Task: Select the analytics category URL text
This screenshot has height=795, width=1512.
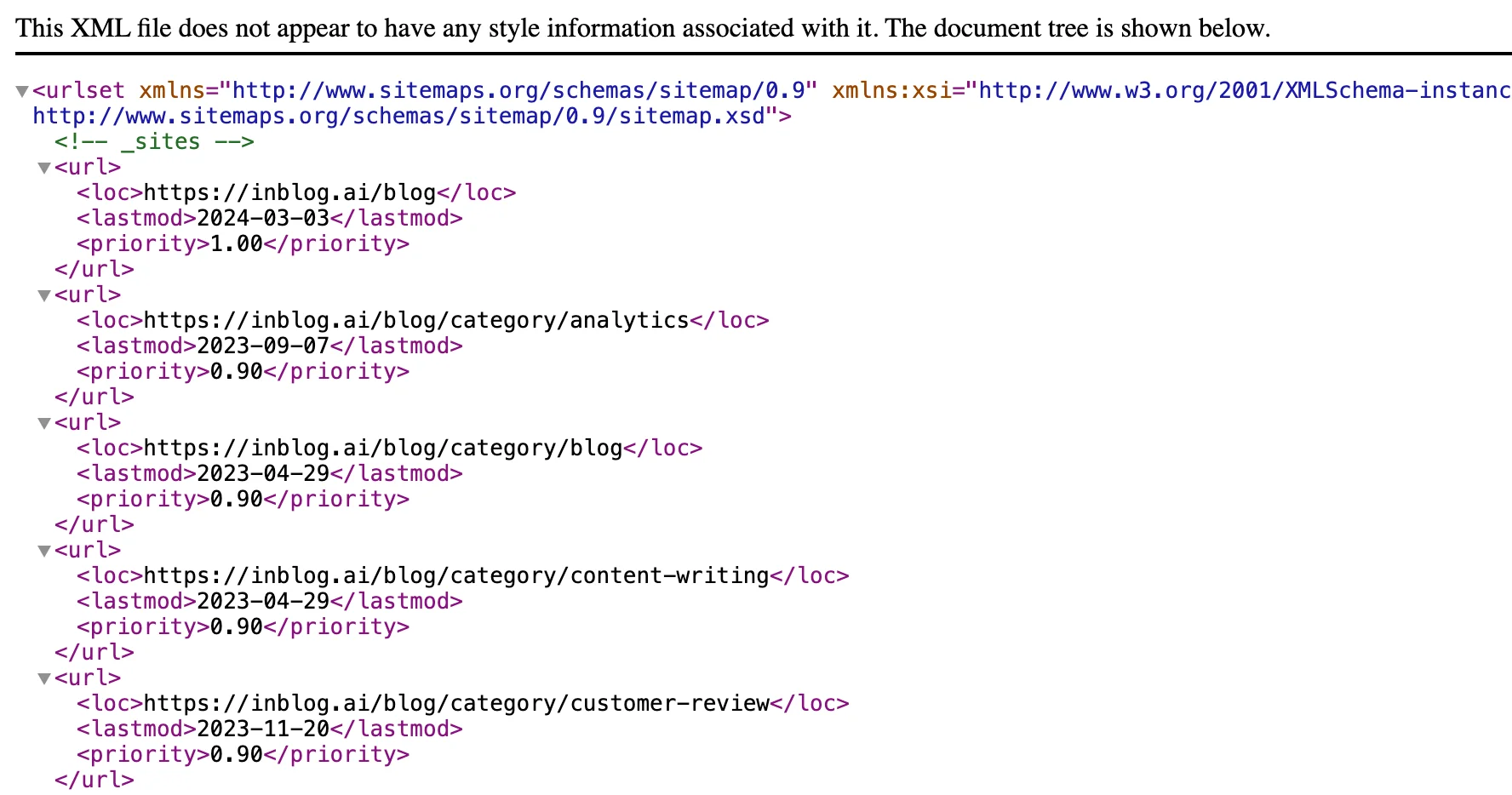Action: (x=417, y=320)
